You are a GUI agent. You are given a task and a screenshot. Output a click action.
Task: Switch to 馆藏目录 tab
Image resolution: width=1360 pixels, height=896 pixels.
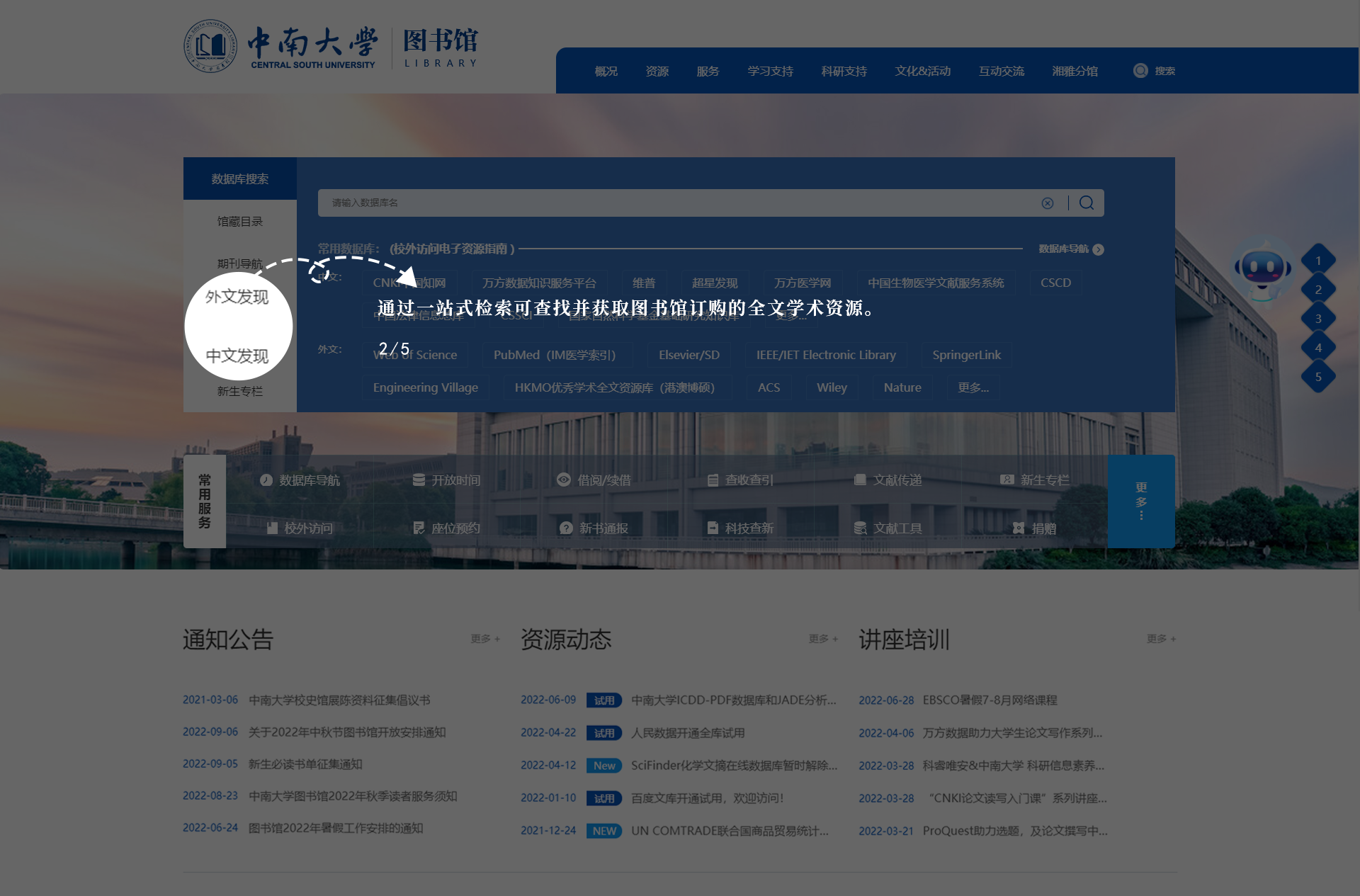pyautogui.click(x=239, y=222)
